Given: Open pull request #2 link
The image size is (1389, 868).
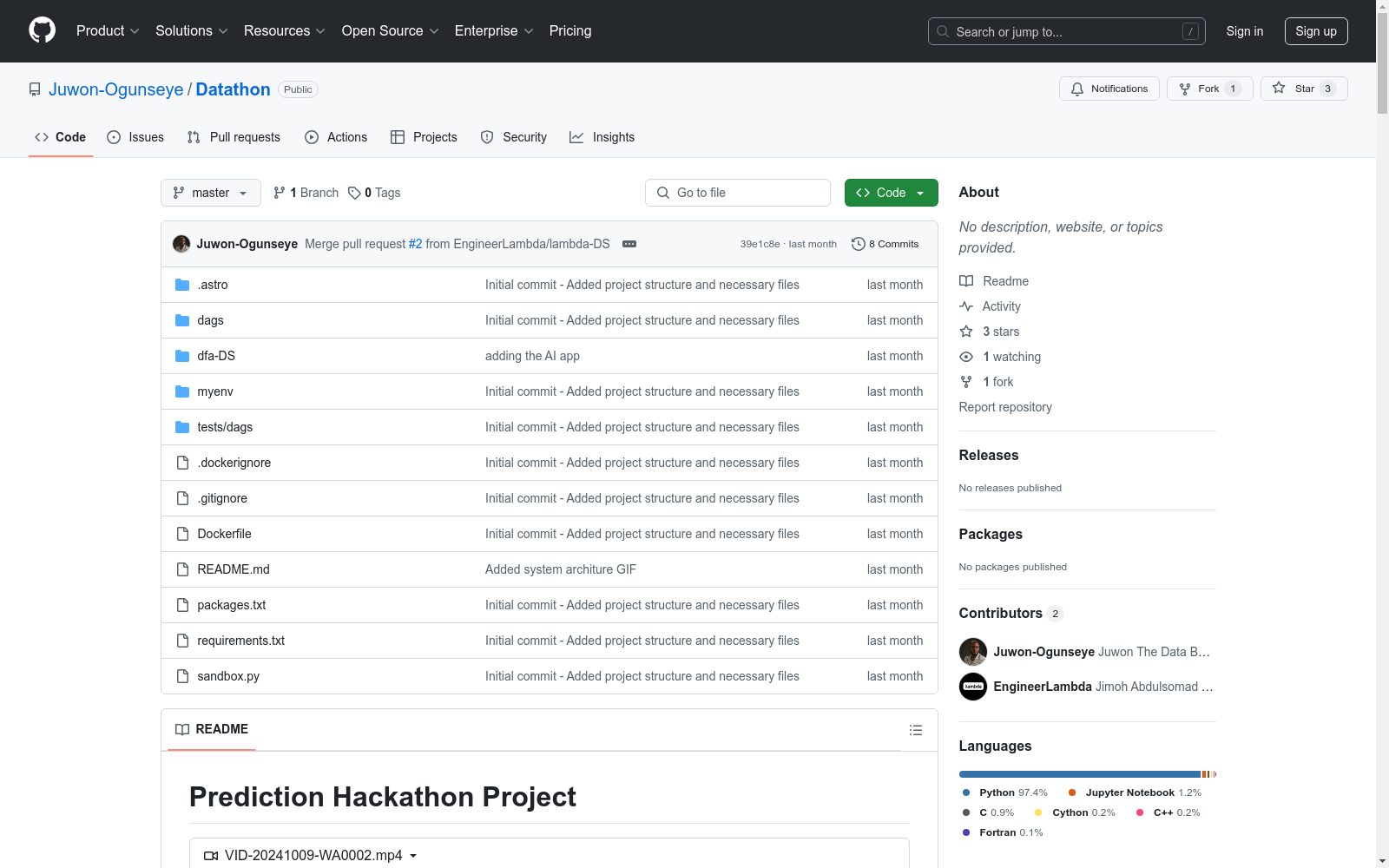Looking at the screenshot, I should click(415, 244).
